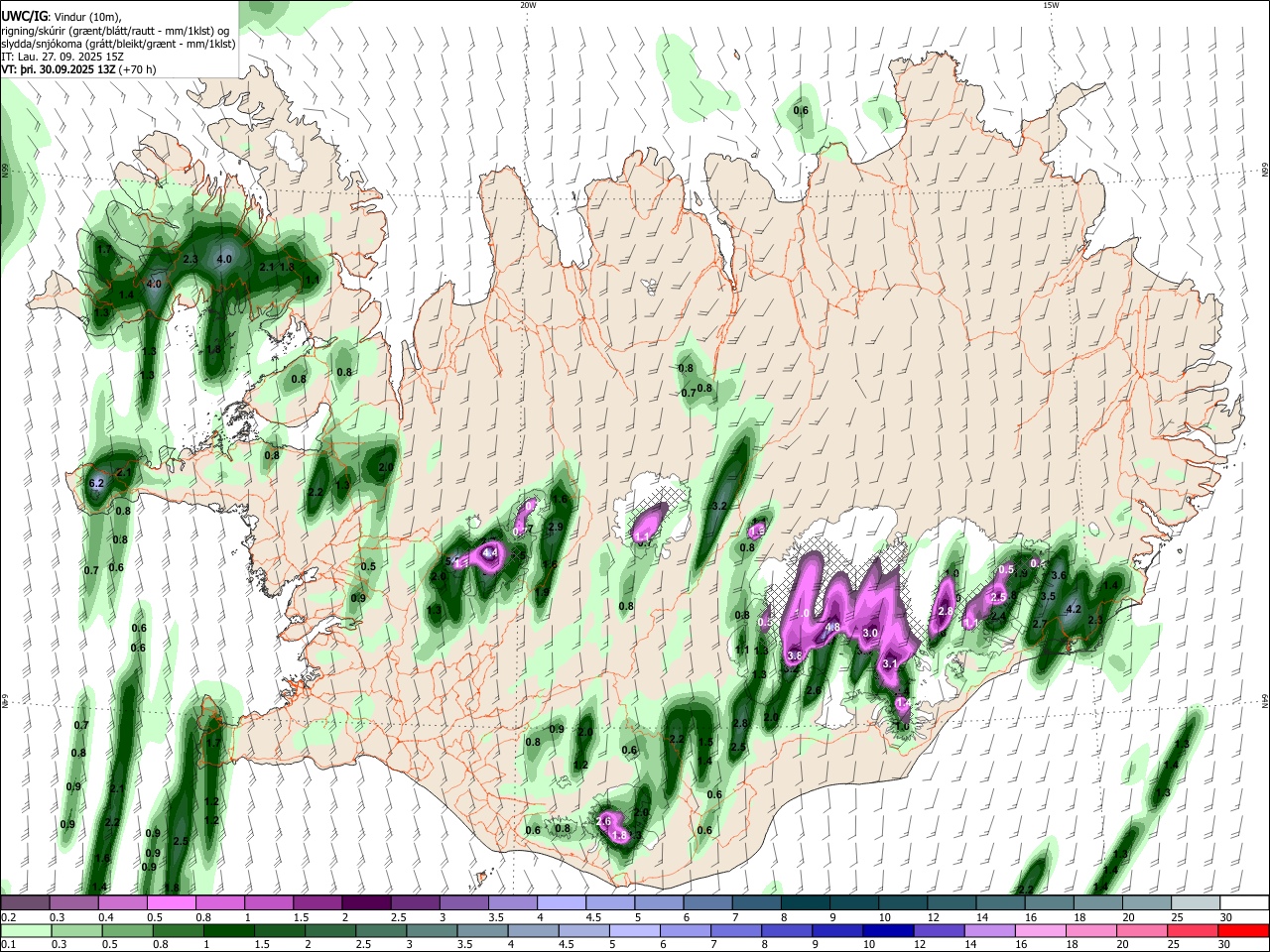Choose the pale grey swatch labeled 25 in upper row
The height and width of the screenshot is (952, 1270).
1197,902
